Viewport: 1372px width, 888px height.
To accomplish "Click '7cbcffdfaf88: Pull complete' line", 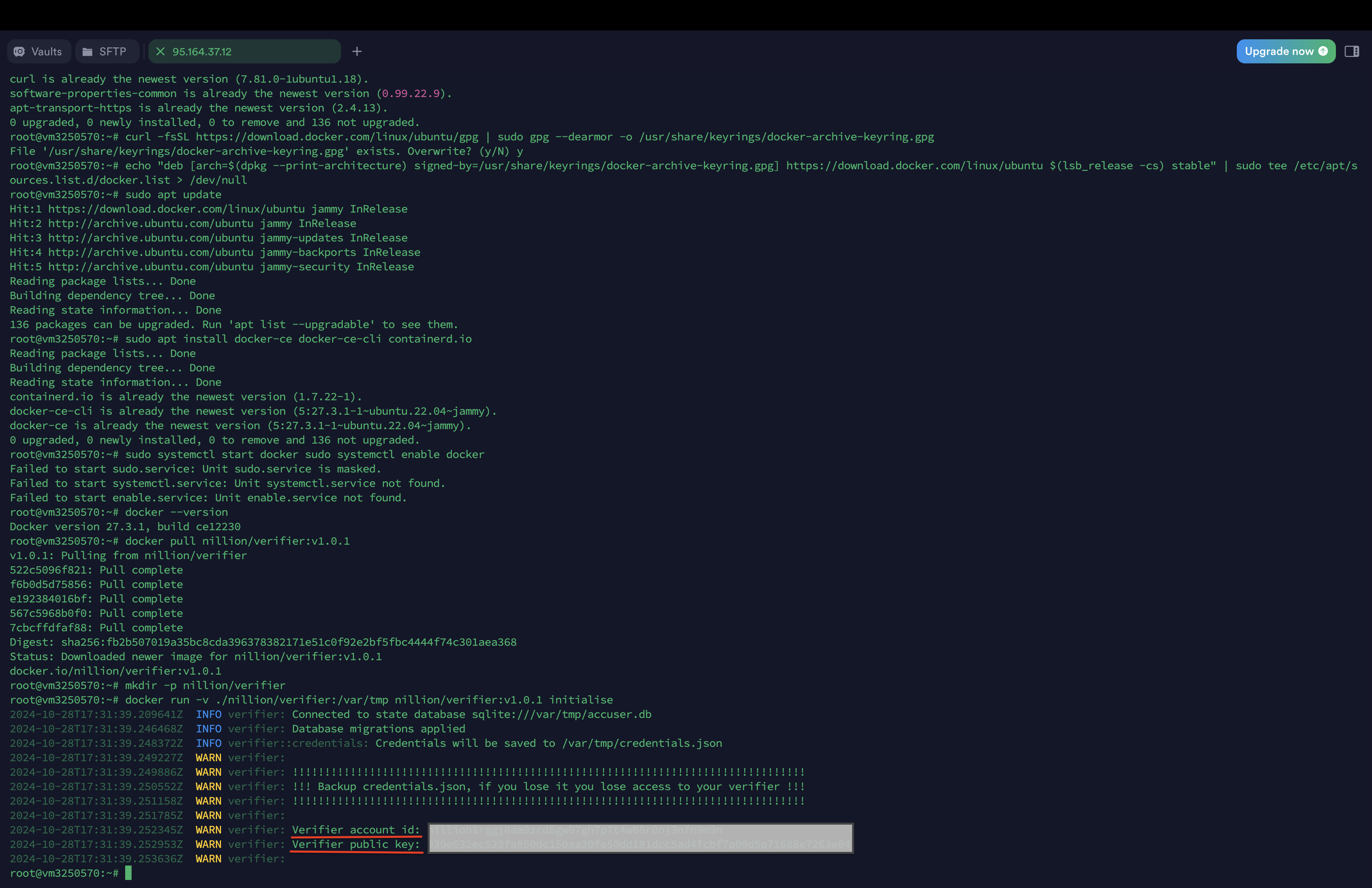I will click(x=96, y=628).
